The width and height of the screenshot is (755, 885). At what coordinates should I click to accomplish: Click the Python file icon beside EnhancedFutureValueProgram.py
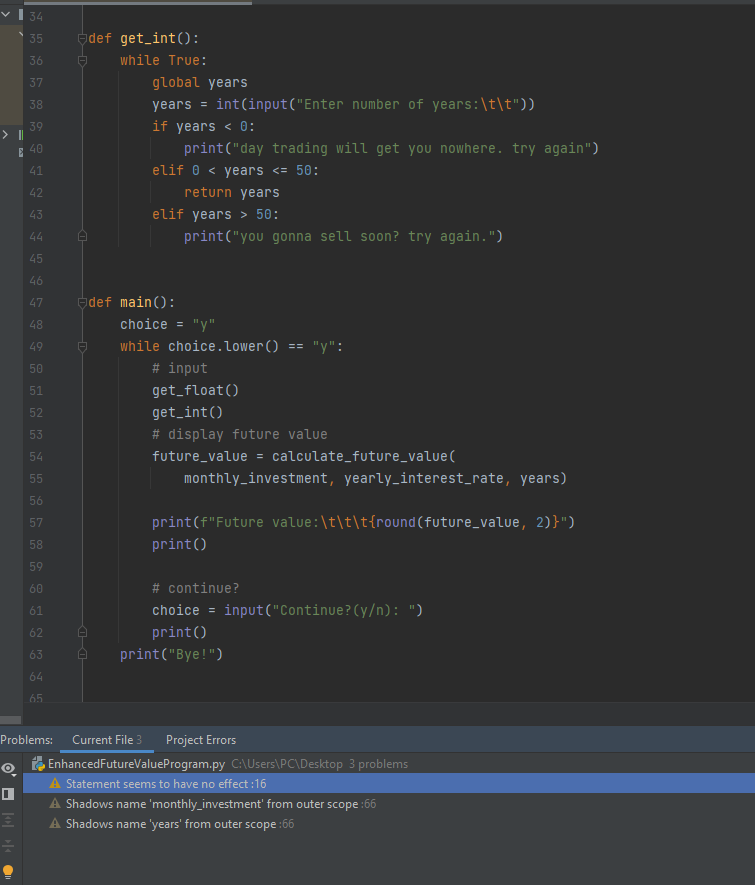tap(38, 764)
